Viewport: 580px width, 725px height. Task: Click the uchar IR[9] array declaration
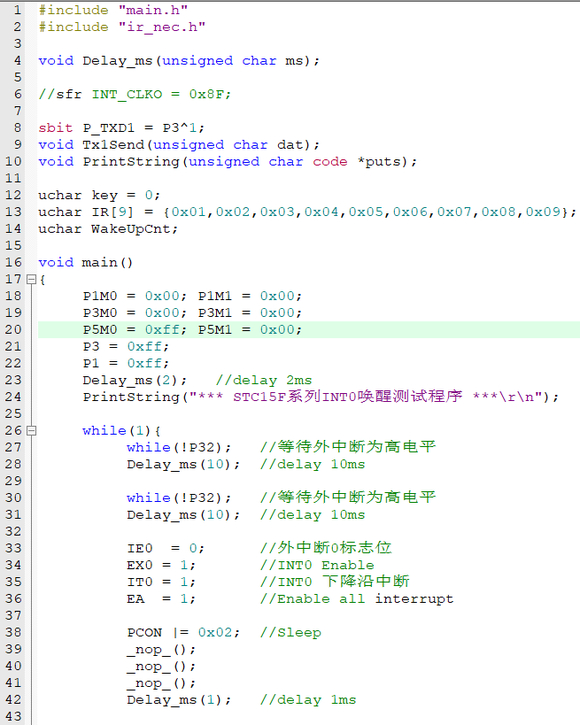307,212
